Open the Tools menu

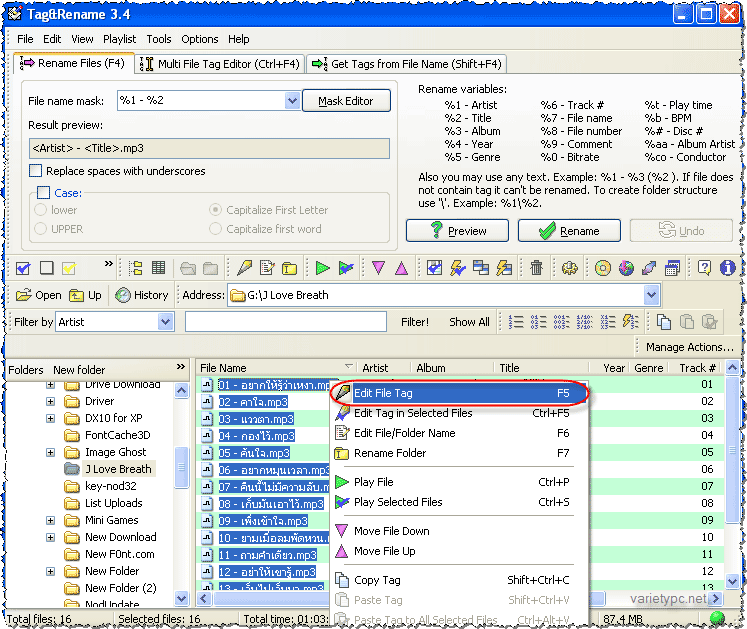[159, 39]
